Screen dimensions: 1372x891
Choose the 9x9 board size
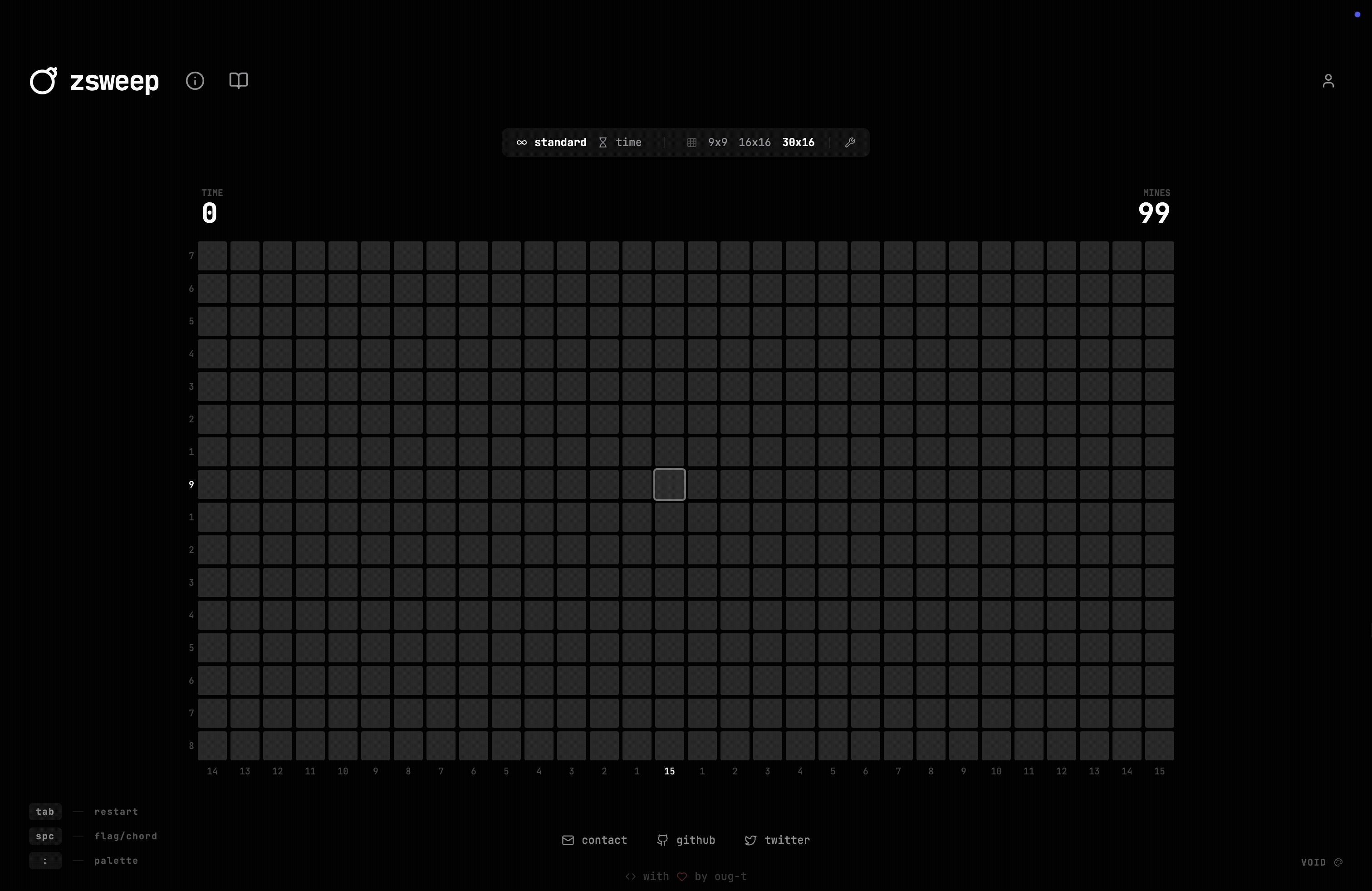tap(718, 142)
